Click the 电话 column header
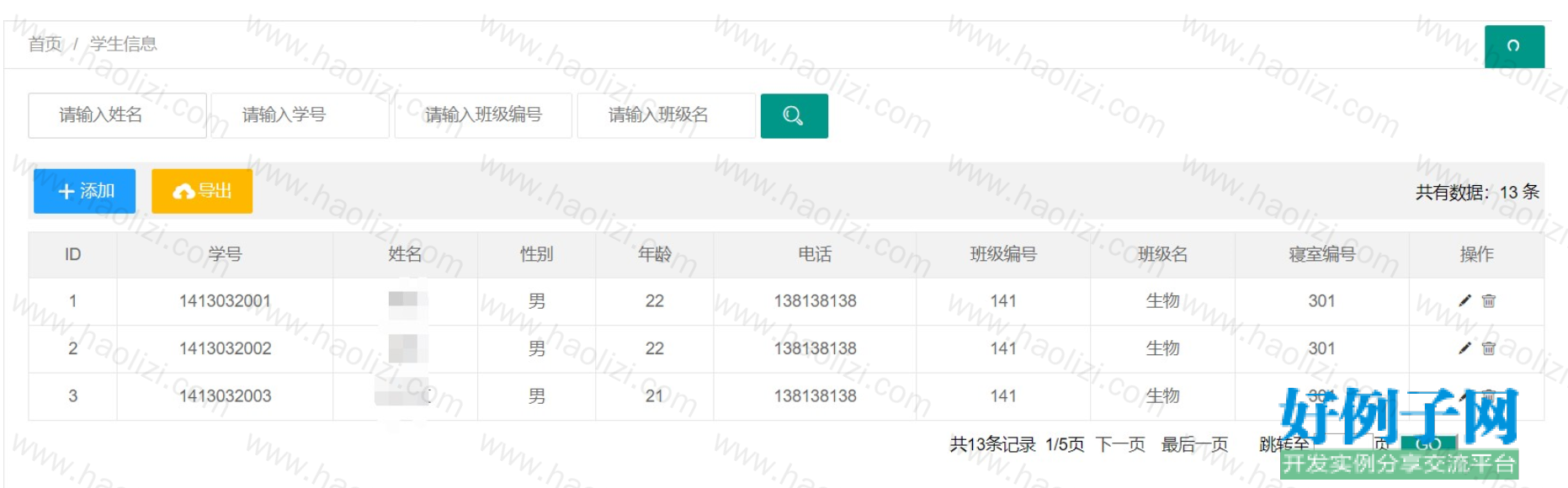Viewport: 1568px width, 488px height. point(815,255)
